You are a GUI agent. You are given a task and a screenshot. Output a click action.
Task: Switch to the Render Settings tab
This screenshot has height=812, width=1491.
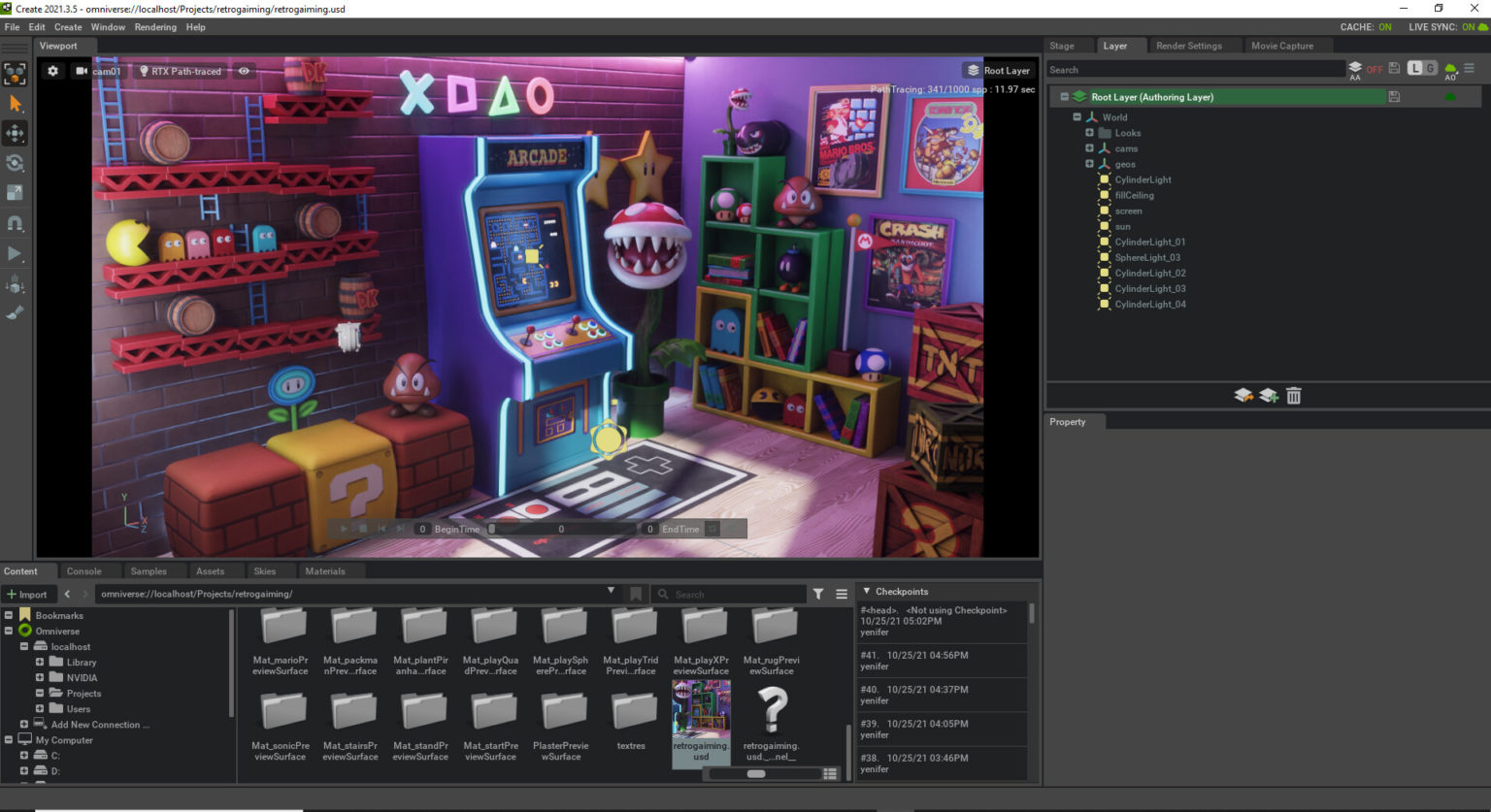1191,45
